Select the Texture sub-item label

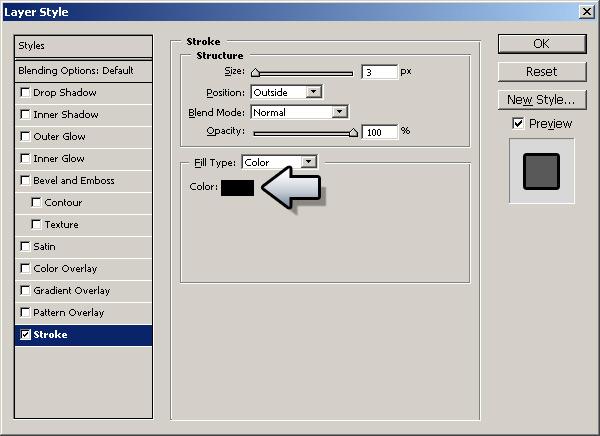point(62,225)
